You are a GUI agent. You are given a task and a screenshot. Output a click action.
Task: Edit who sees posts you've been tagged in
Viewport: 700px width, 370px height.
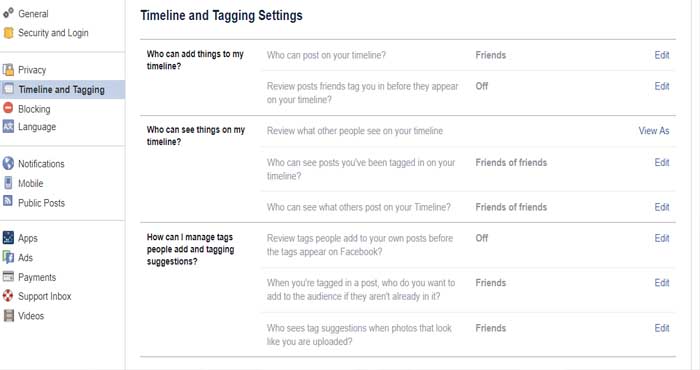coord(662,162)
